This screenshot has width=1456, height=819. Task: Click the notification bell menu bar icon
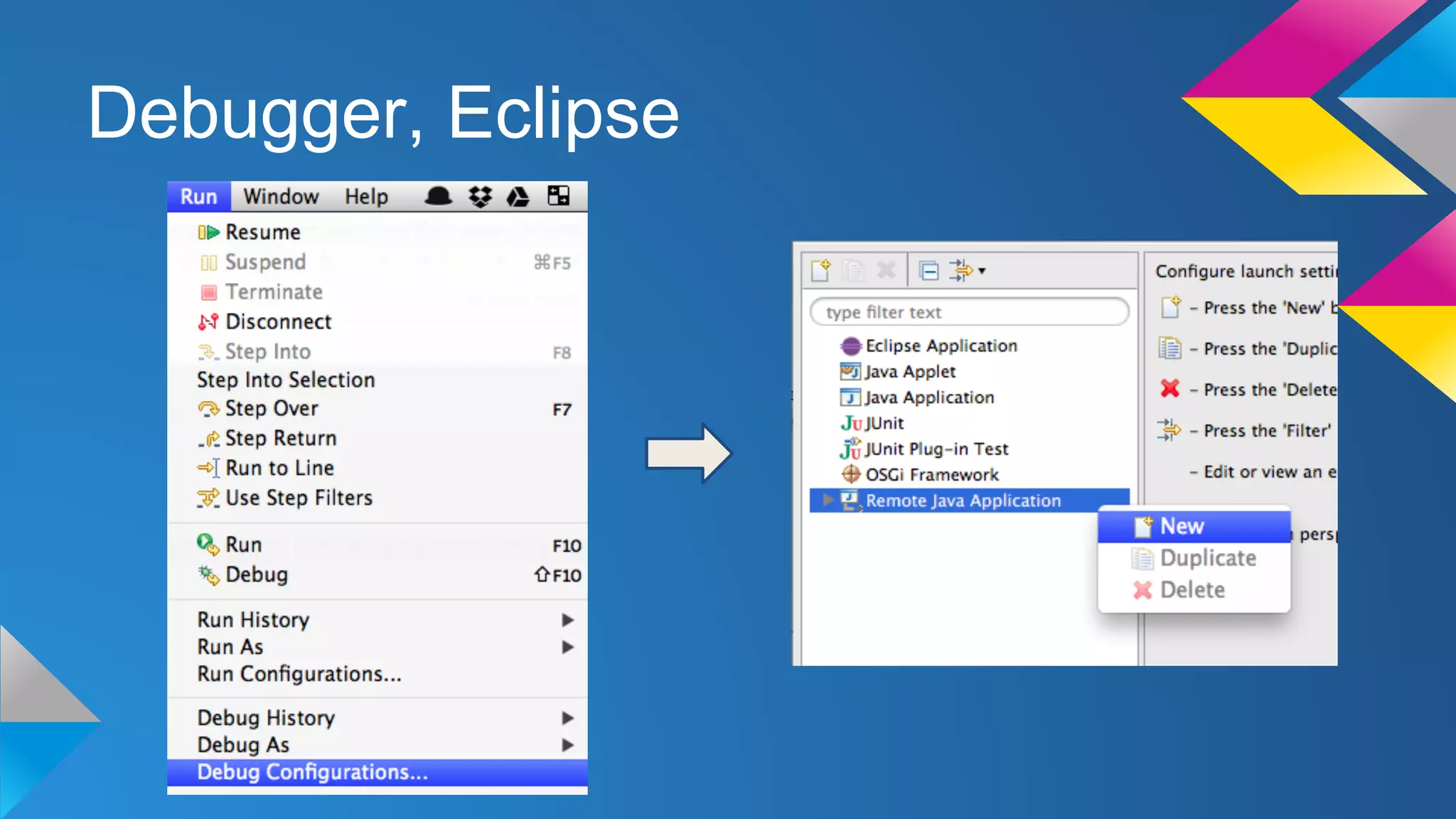pos(439,196)
